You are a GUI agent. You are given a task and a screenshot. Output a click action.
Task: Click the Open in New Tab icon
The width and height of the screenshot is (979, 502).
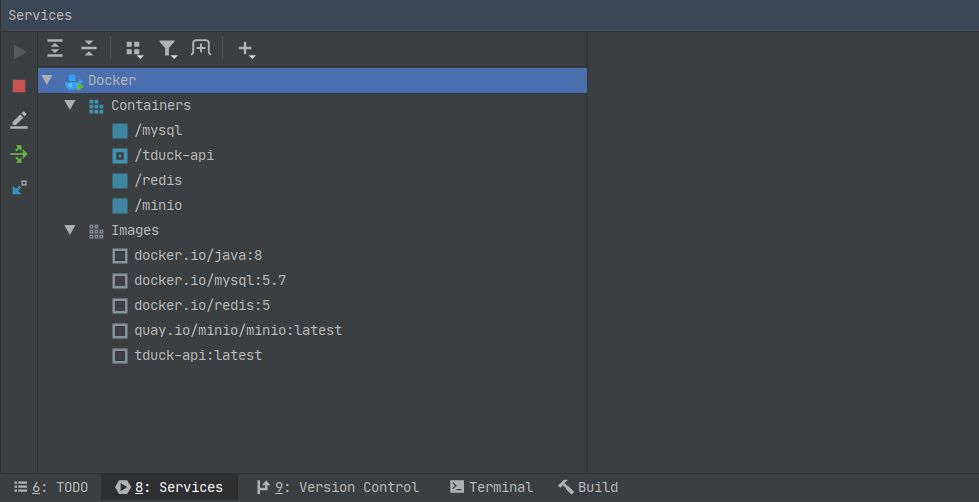[x=201, y=48]
